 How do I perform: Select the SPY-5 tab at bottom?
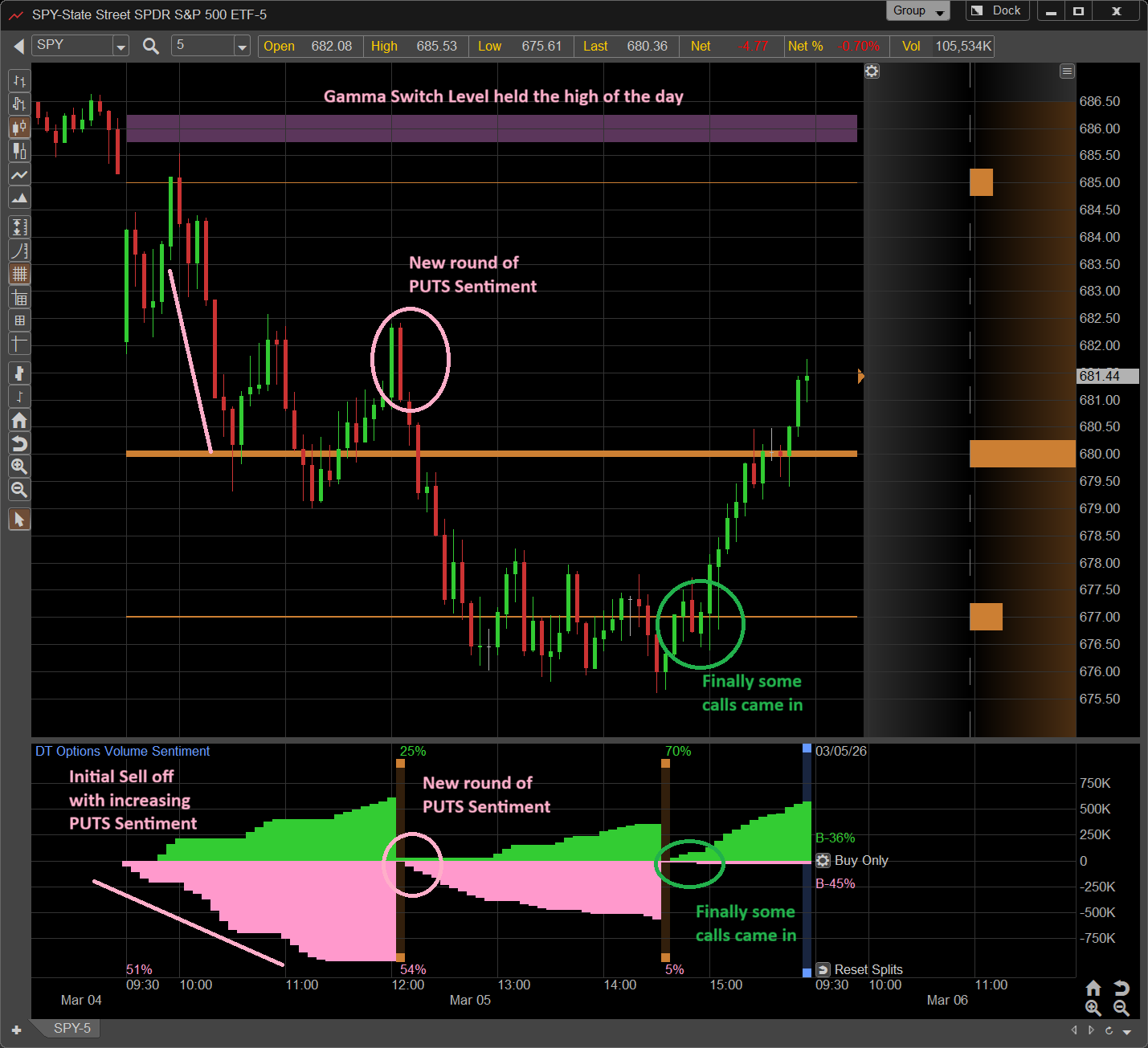tap(71, 1029)
